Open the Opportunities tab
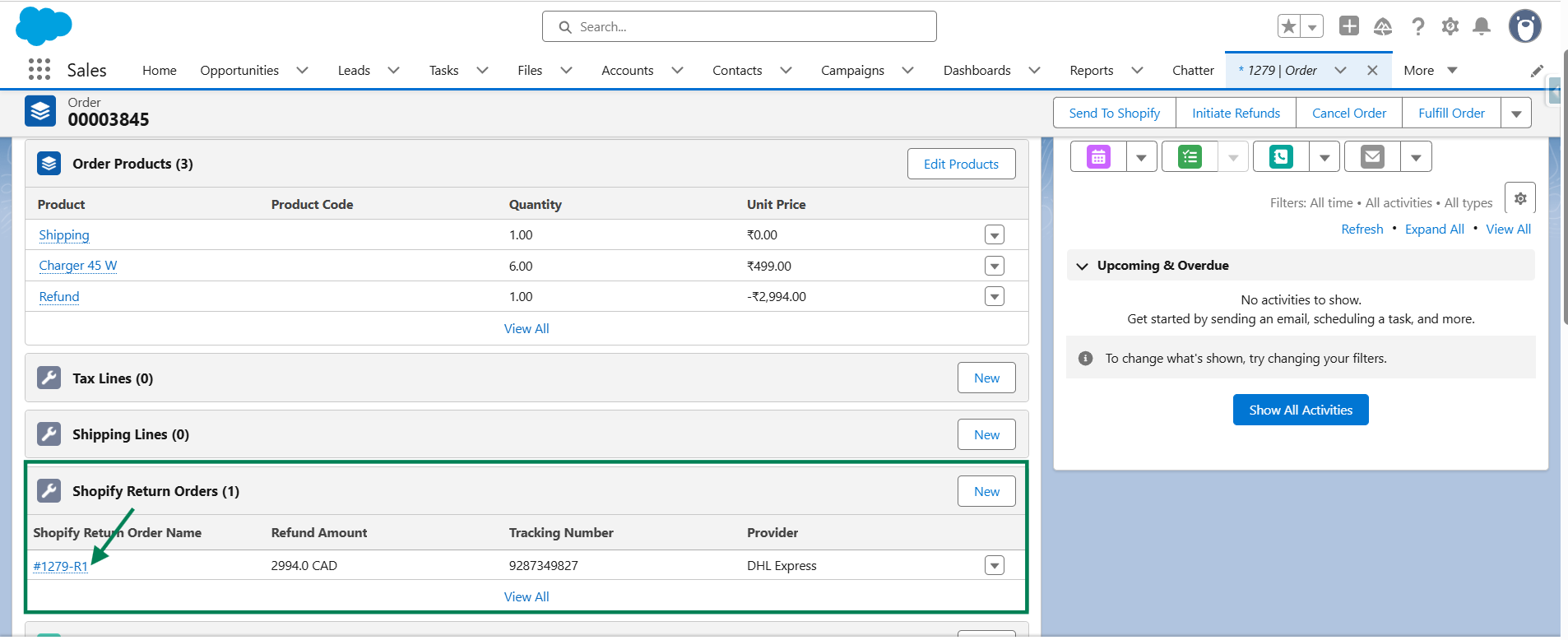The width and height of the screenshot is (1568, 640). point(239,71)
